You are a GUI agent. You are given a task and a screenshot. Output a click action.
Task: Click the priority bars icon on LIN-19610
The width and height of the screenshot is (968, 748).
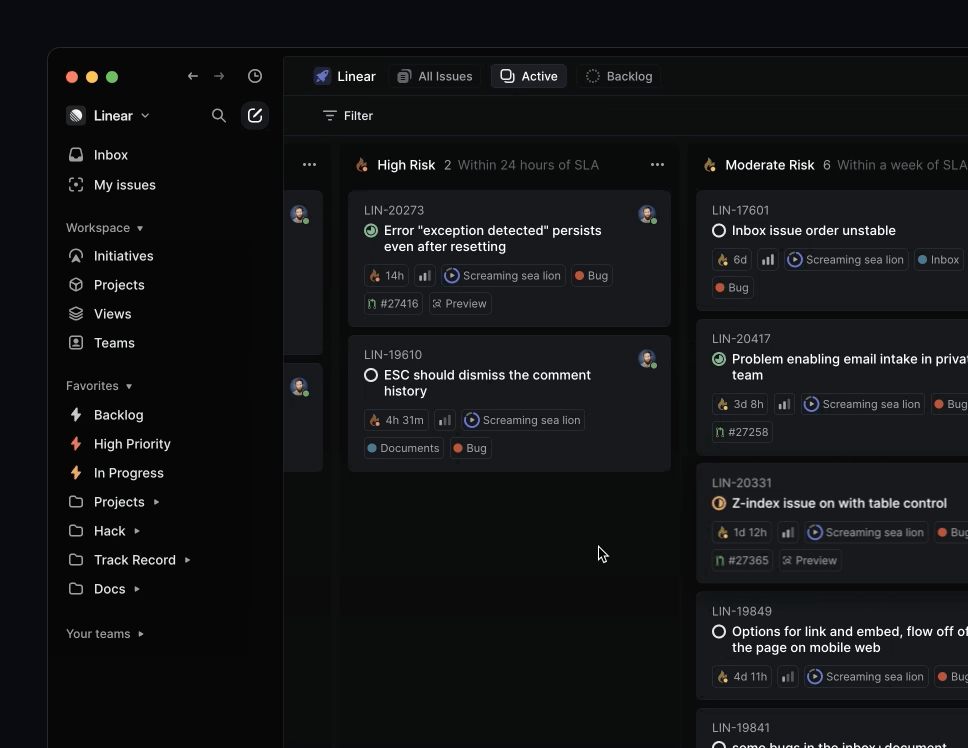(444, 420)
